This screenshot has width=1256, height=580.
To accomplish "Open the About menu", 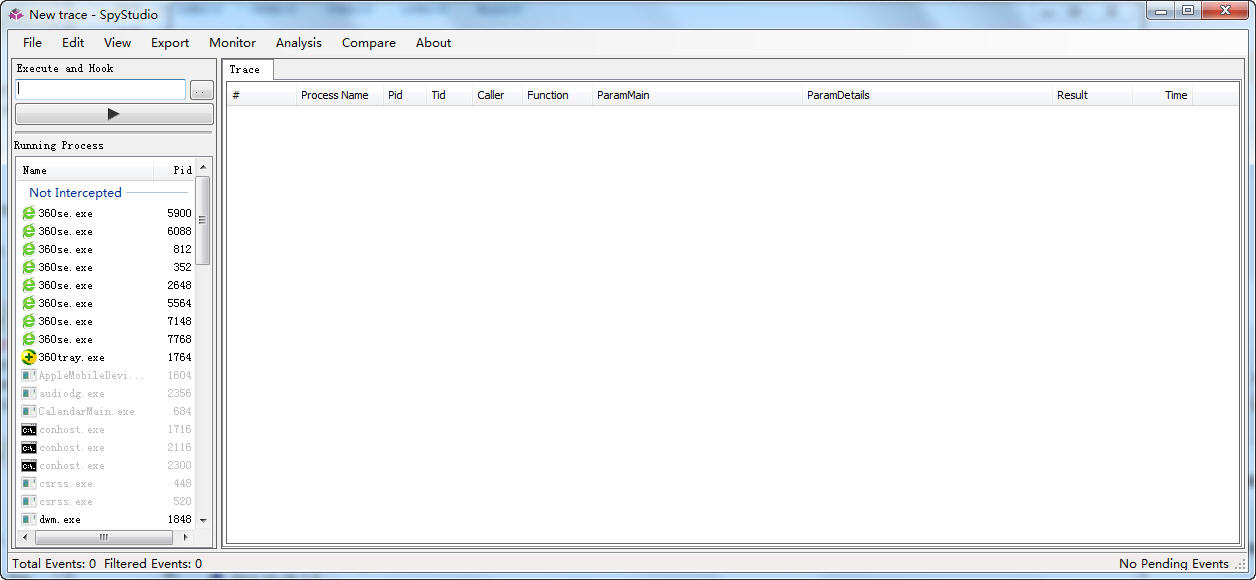I will coord(434,43).
